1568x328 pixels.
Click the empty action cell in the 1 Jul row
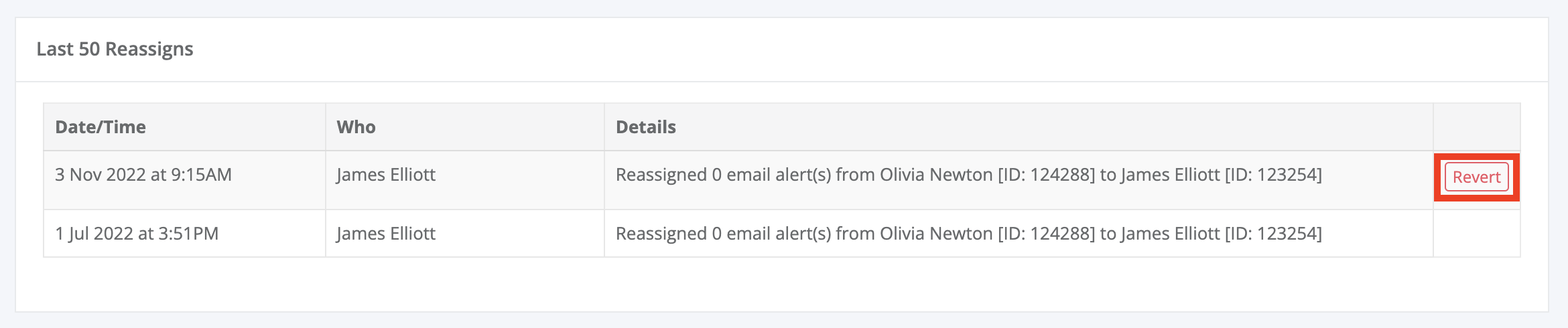(1477, 234)
